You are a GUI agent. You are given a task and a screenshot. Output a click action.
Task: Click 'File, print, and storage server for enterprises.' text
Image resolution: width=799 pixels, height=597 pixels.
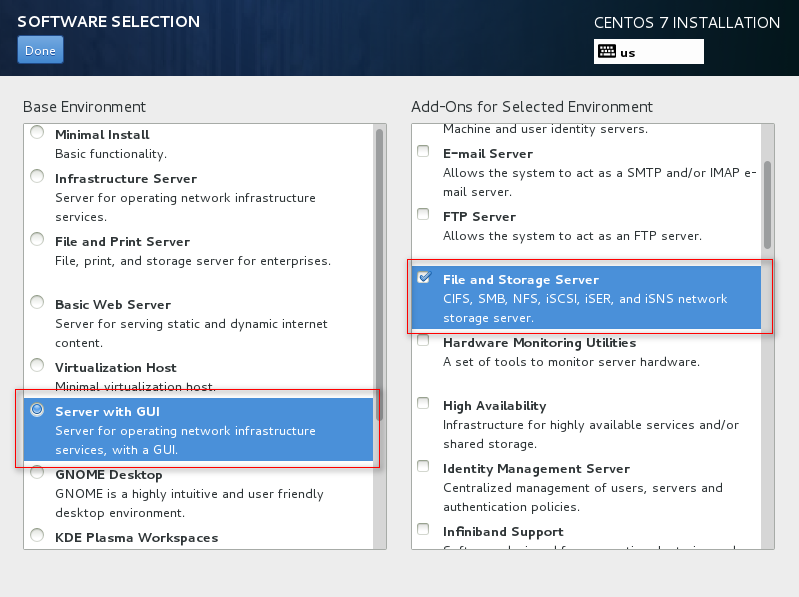tap(193, 261)
